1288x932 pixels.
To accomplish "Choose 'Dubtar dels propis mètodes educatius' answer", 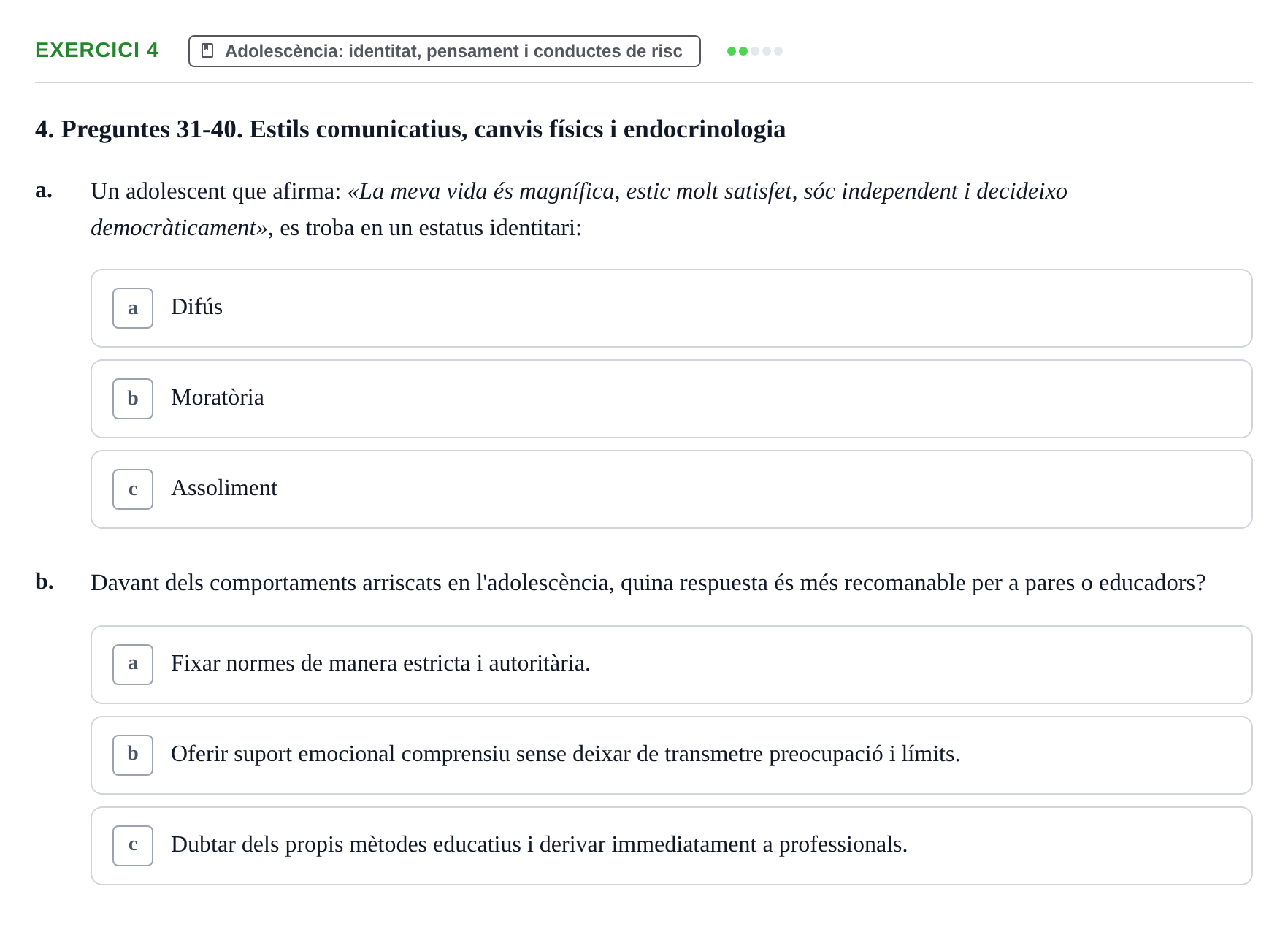I will tap(671, 846).
